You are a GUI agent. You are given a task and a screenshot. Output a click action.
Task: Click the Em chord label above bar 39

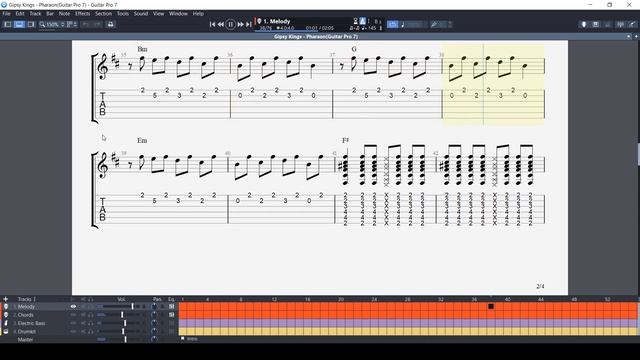[142, 140]
